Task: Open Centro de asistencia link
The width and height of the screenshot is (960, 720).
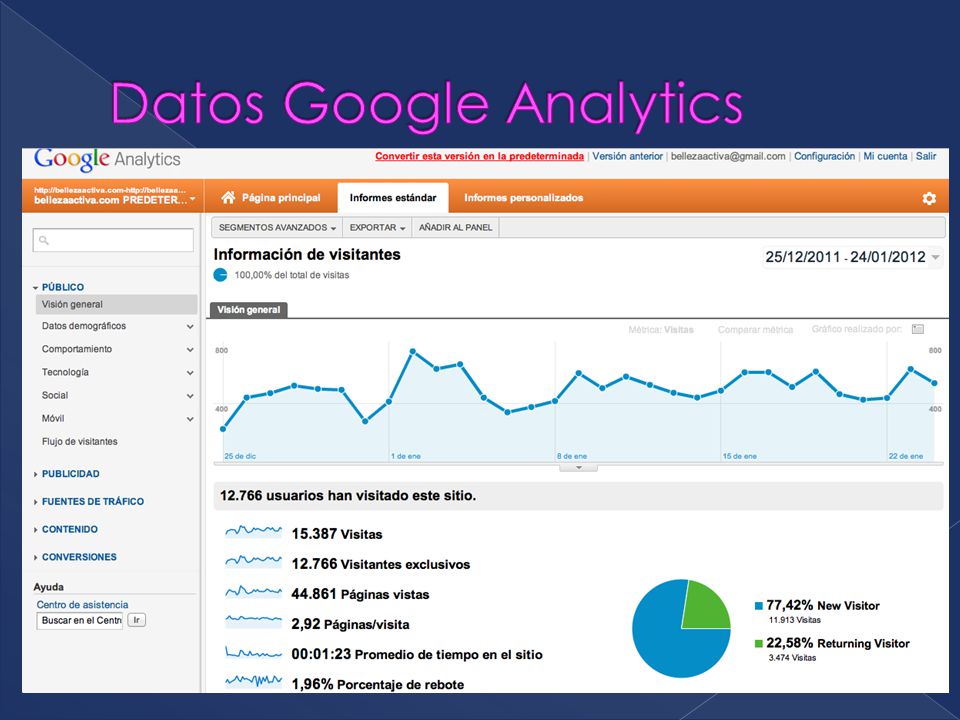Action: 83,605
